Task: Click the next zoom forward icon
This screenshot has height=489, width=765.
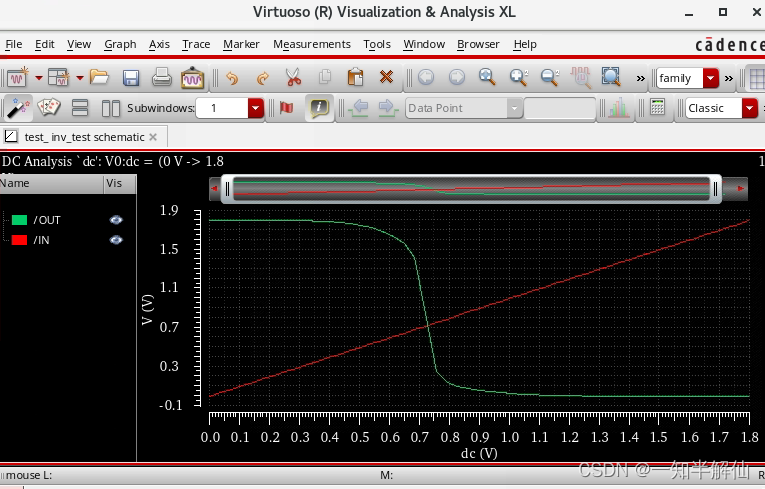Action: click(x=457, y=77)
